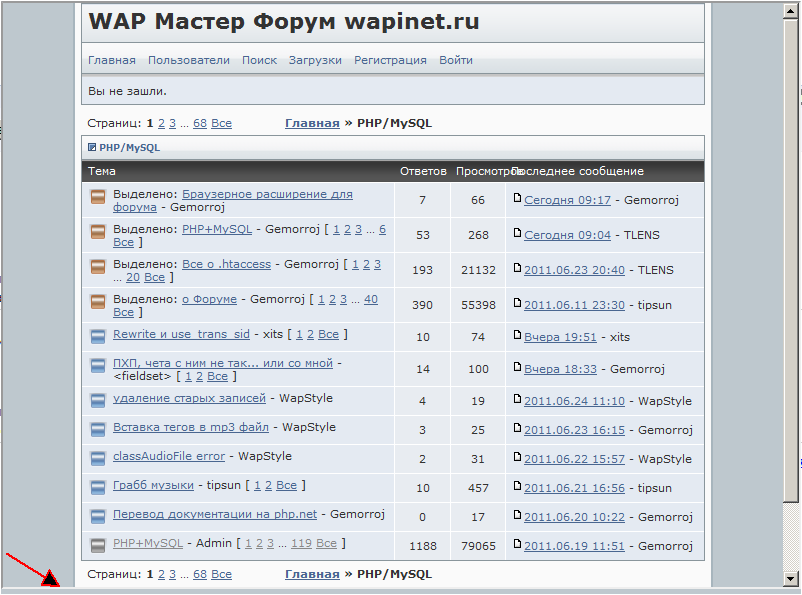Click the vertical scrollbar up arrow
This screenshot has height=595, width=802.
pyautogui.click(x=789, y=8)
